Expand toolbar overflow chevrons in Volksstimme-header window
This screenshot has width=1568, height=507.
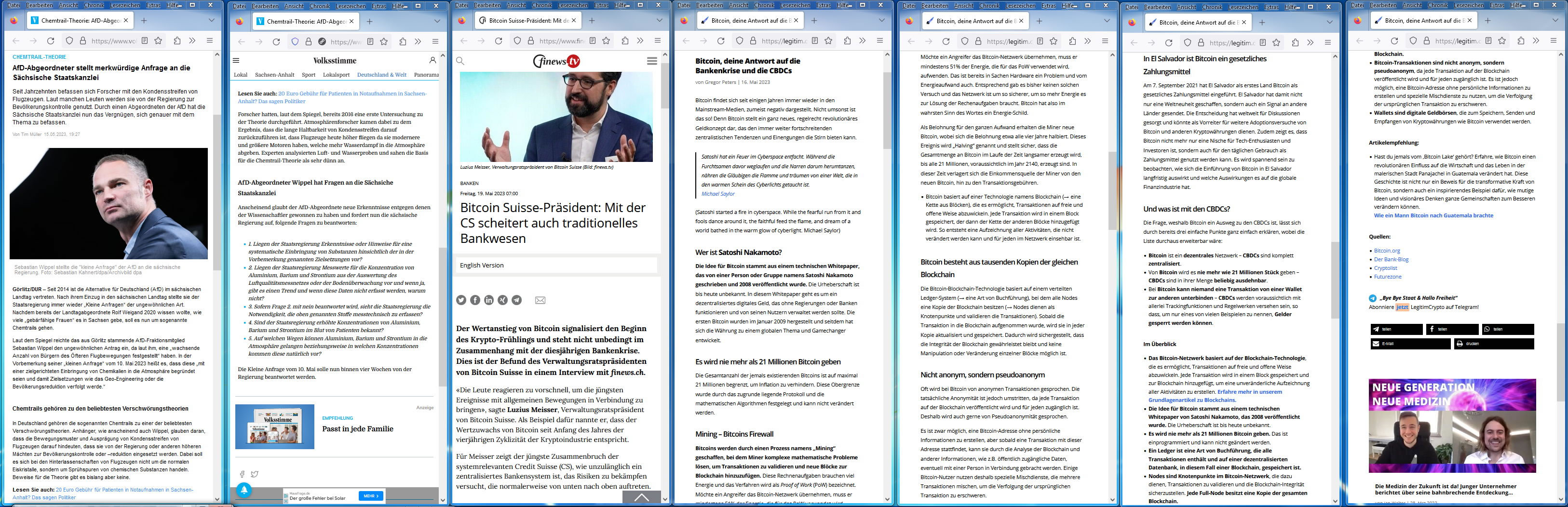[x=418, y=41]
